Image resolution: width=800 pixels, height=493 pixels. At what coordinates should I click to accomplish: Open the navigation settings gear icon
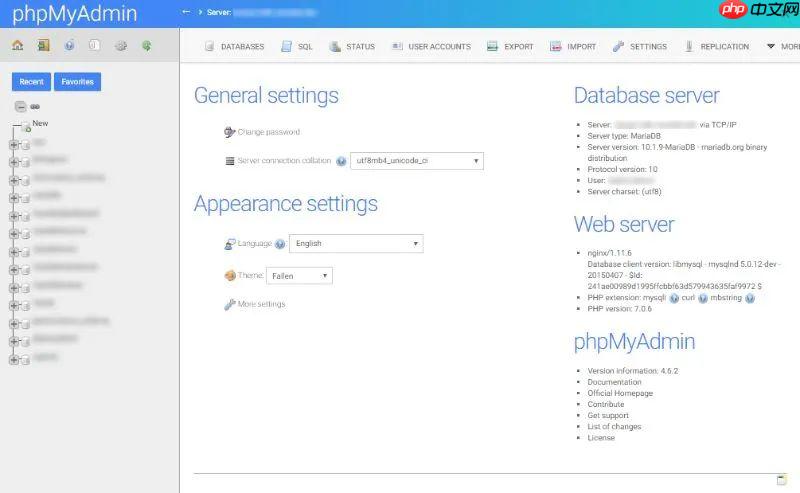121,45
